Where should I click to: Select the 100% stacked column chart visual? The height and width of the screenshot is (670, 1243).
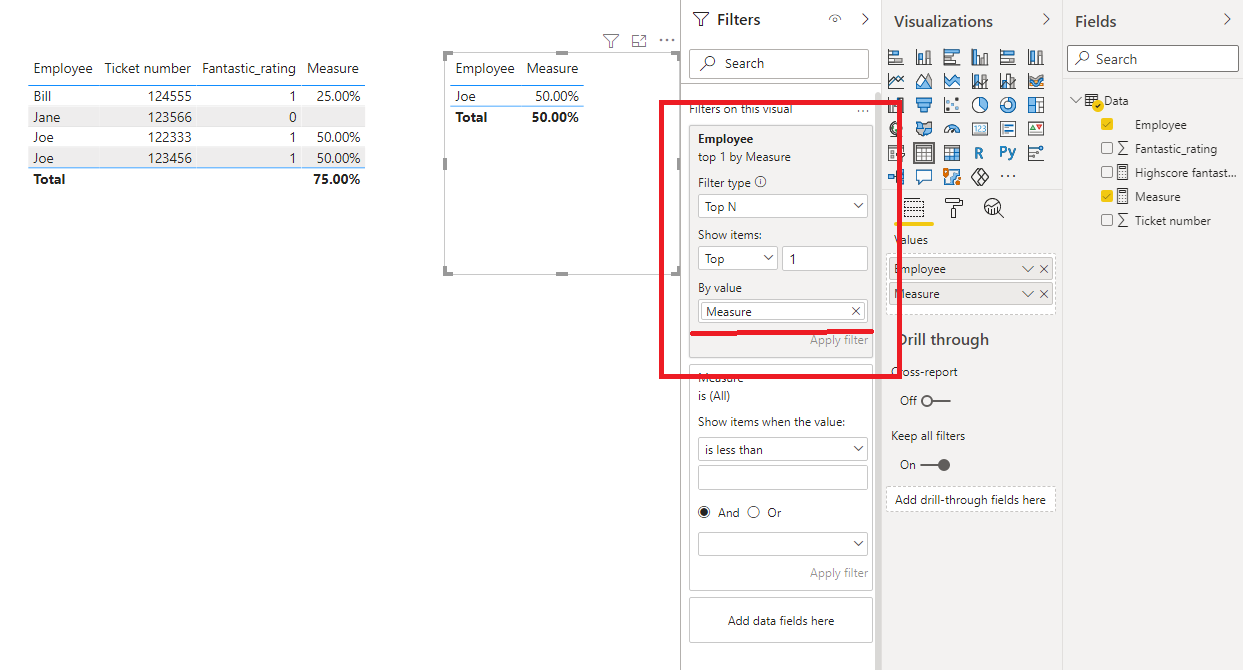click(x=1036, y=57)
